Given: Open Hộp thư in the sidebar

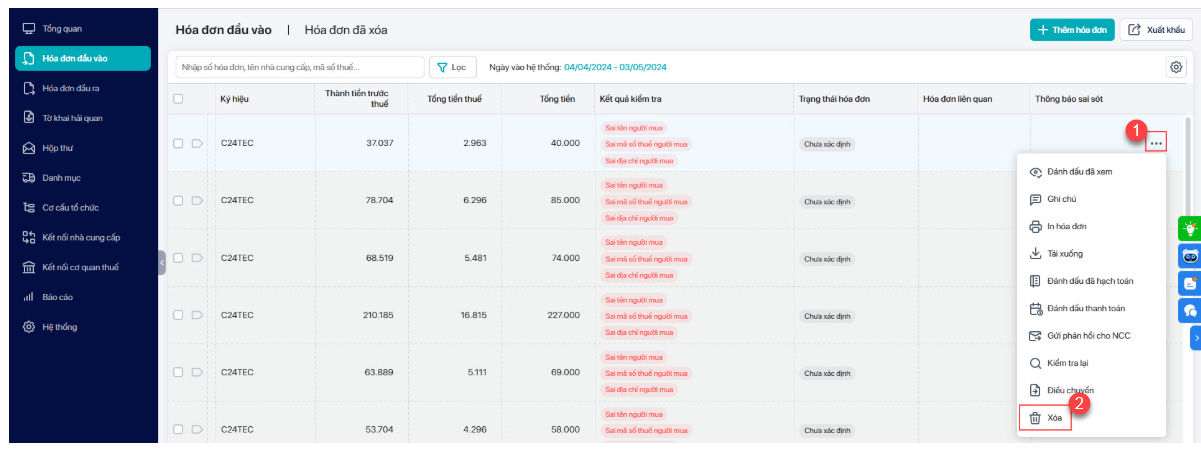Looking at the screenshot, I should click(58, 148).
